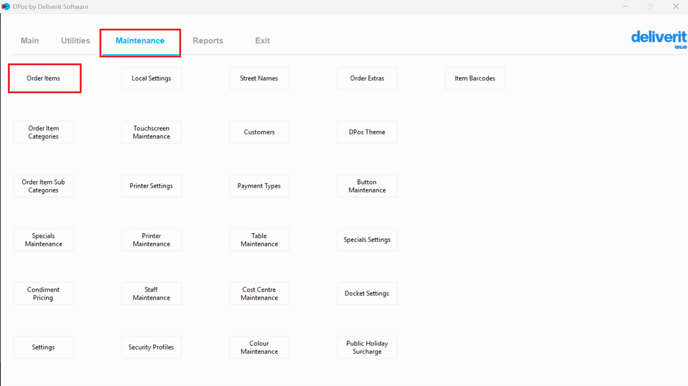The height and width of the screenshot is (386, 688).
Task: Open Button Maintenance
Action: 367,186
